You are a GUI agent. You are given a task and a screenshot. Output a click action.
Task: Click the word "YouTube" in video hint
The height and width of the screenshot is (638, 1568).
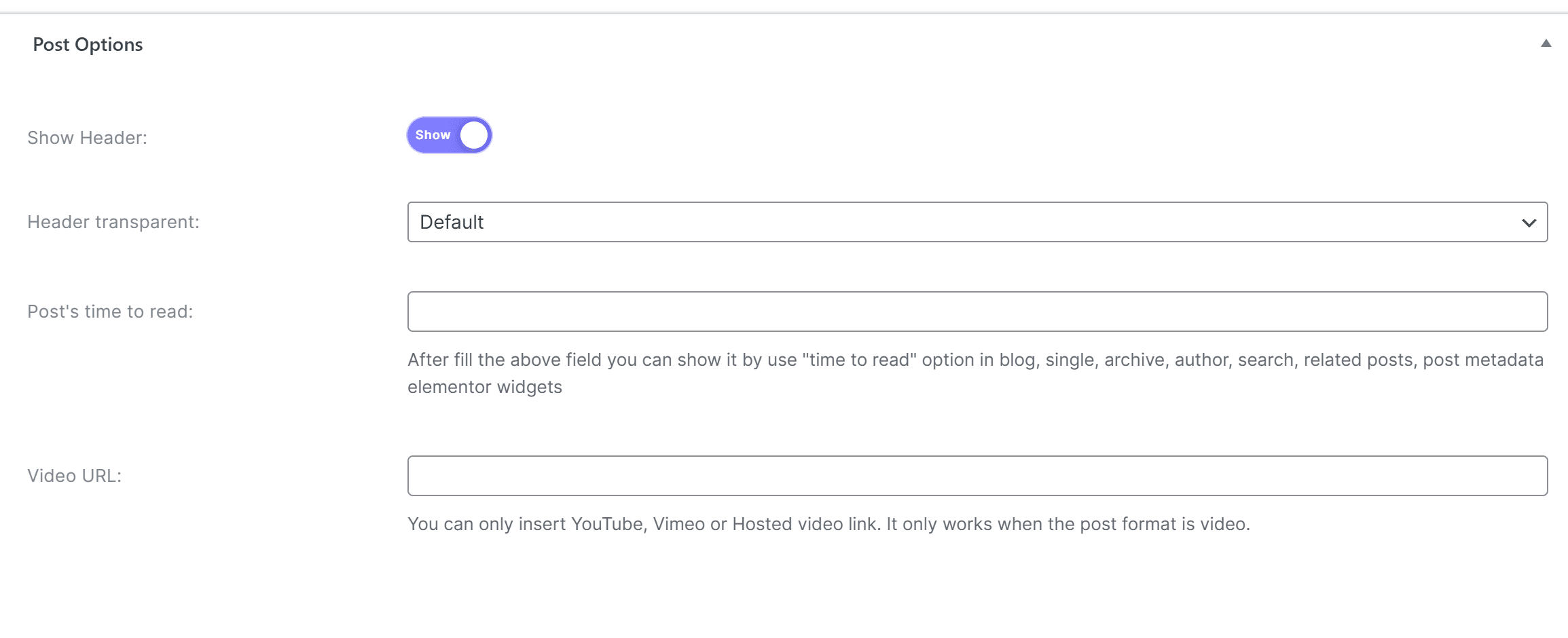(x=608, y=524)
